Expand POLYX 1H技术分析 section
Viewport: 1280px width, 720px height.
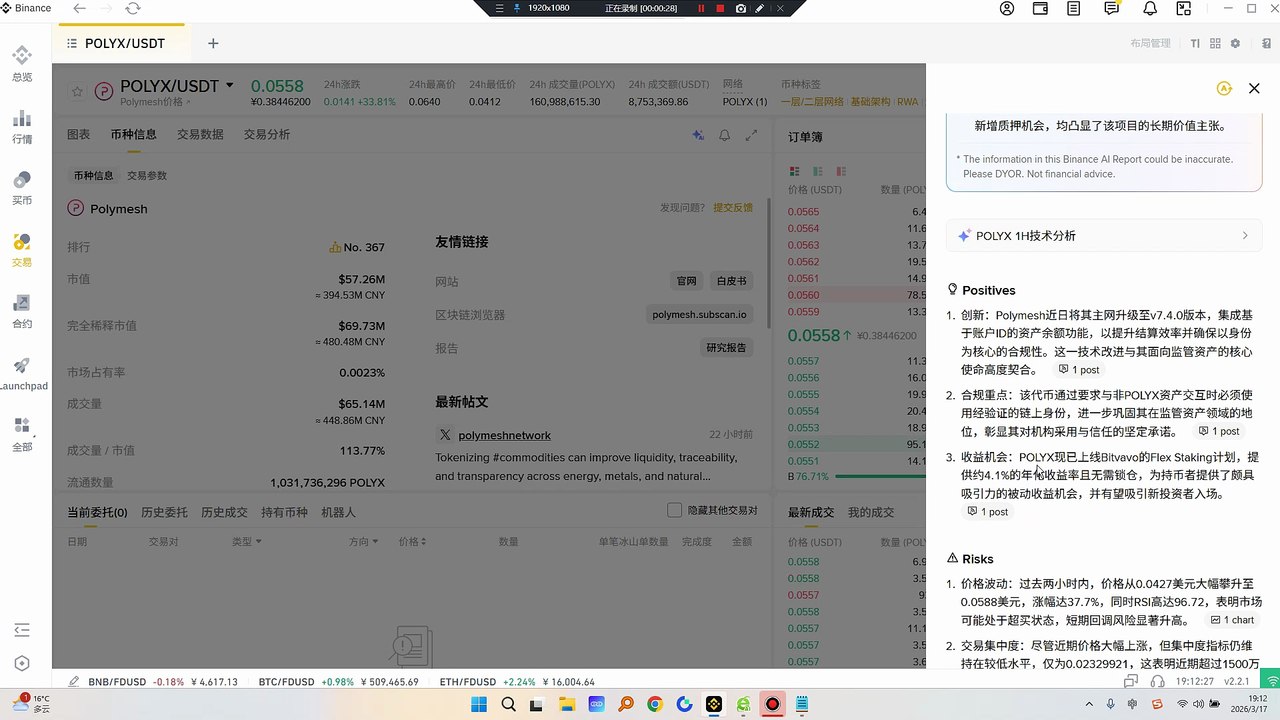pyautogui.click(x=1104, y=236)
